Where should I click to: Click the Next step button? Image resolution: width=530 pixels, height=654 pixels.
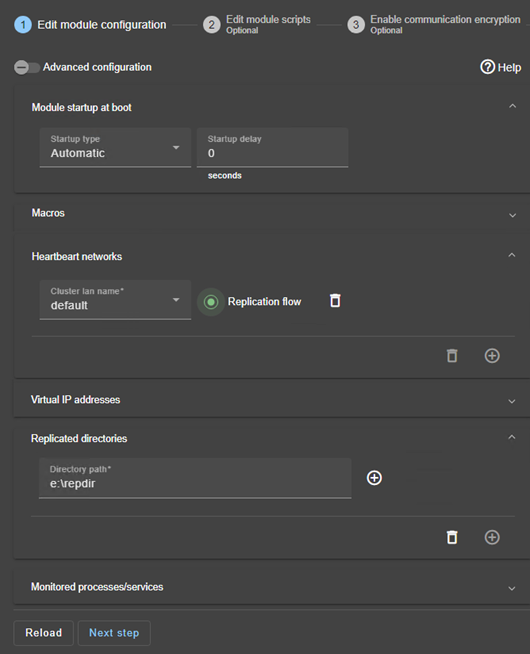(x=114, y=633)
